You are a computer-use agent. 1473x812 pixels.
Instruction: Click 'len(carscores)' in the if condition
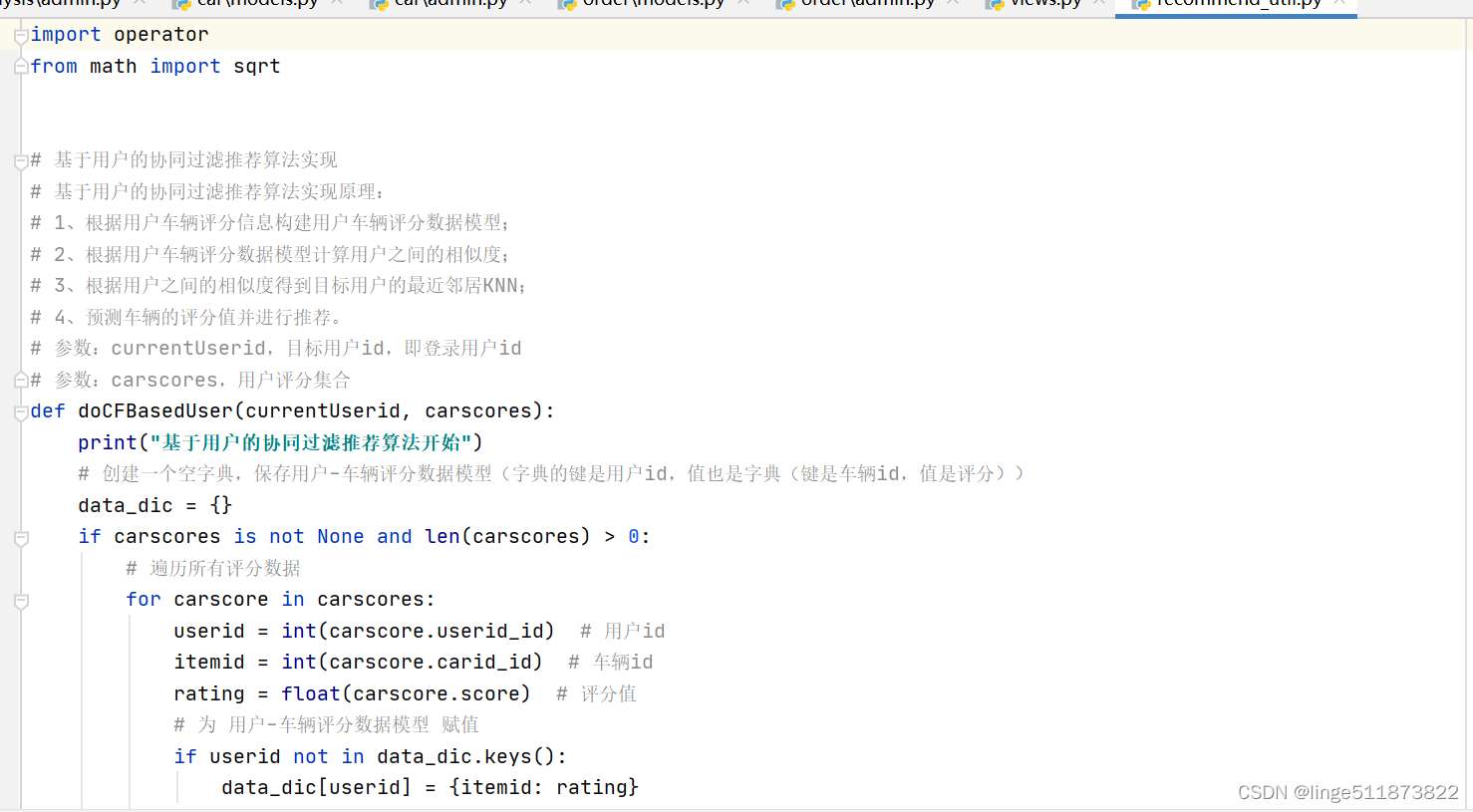click(507, 537)
